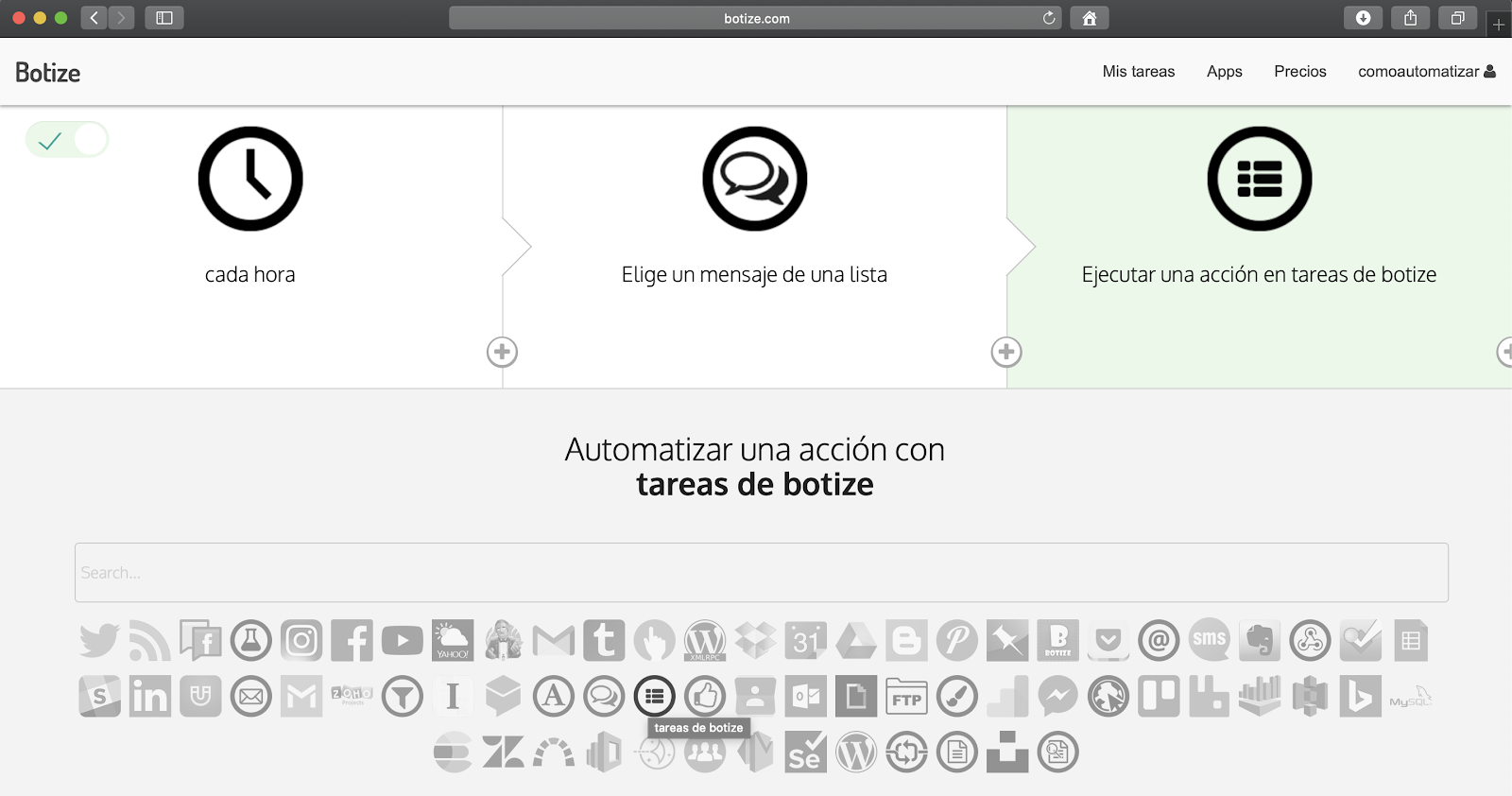1512x796 pixels.
Task: Select the Google Drive app icon
Action: tap(856, 641)
